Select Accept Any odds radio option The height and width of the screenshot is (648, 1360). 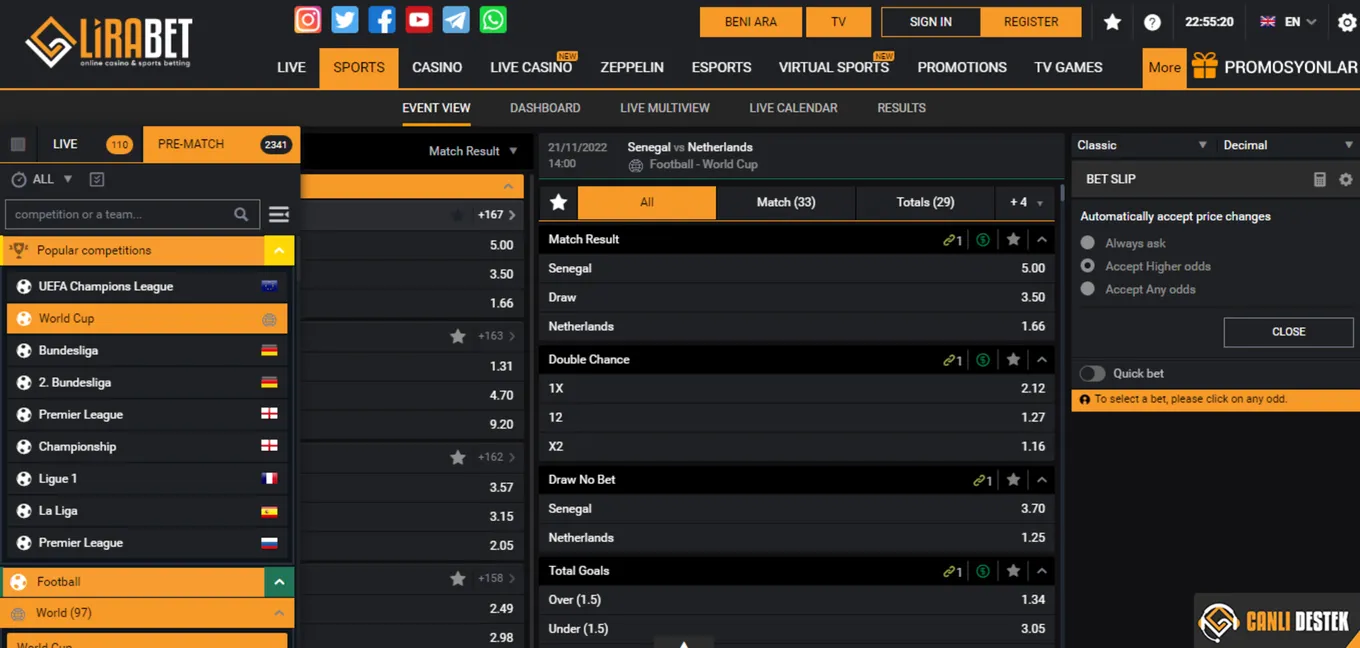[1088, 289]
